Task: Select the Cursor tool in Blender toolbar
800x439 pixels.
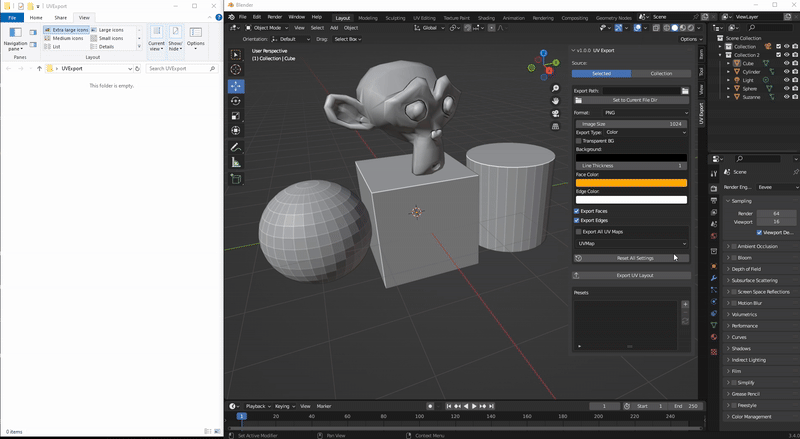Action: click(x=236, y=69)
